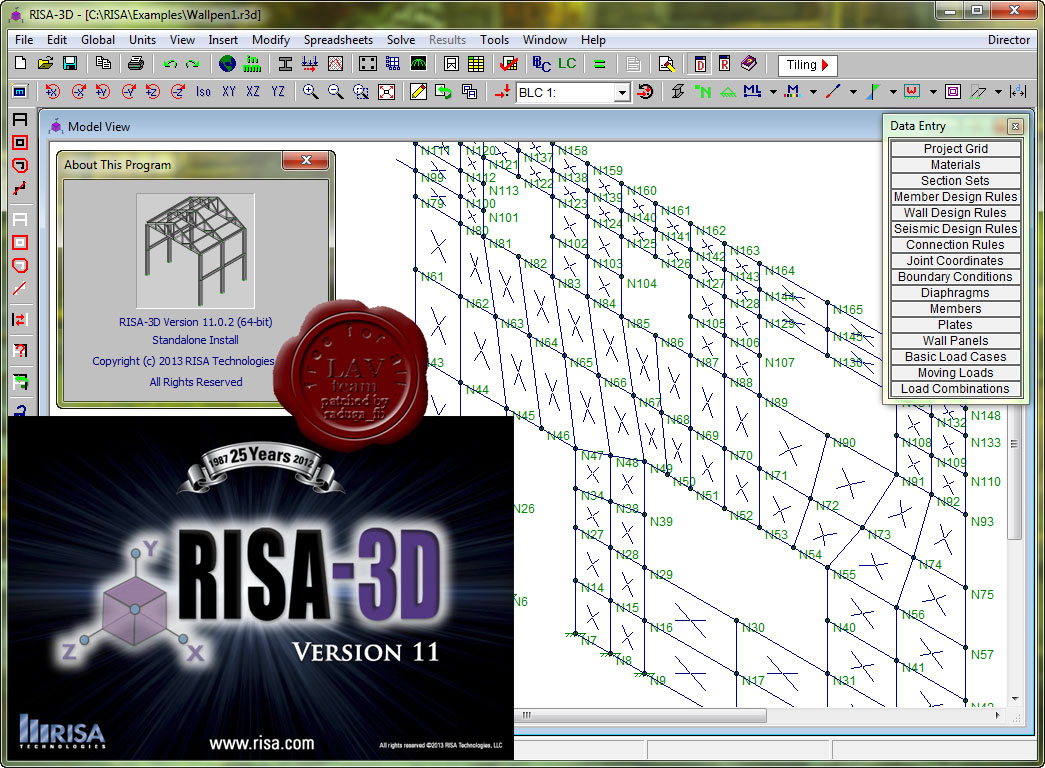The width and height of the screenshot is (1045, 768).
Task: Rotate view about positive Z axis
Action: coord(153,91)
